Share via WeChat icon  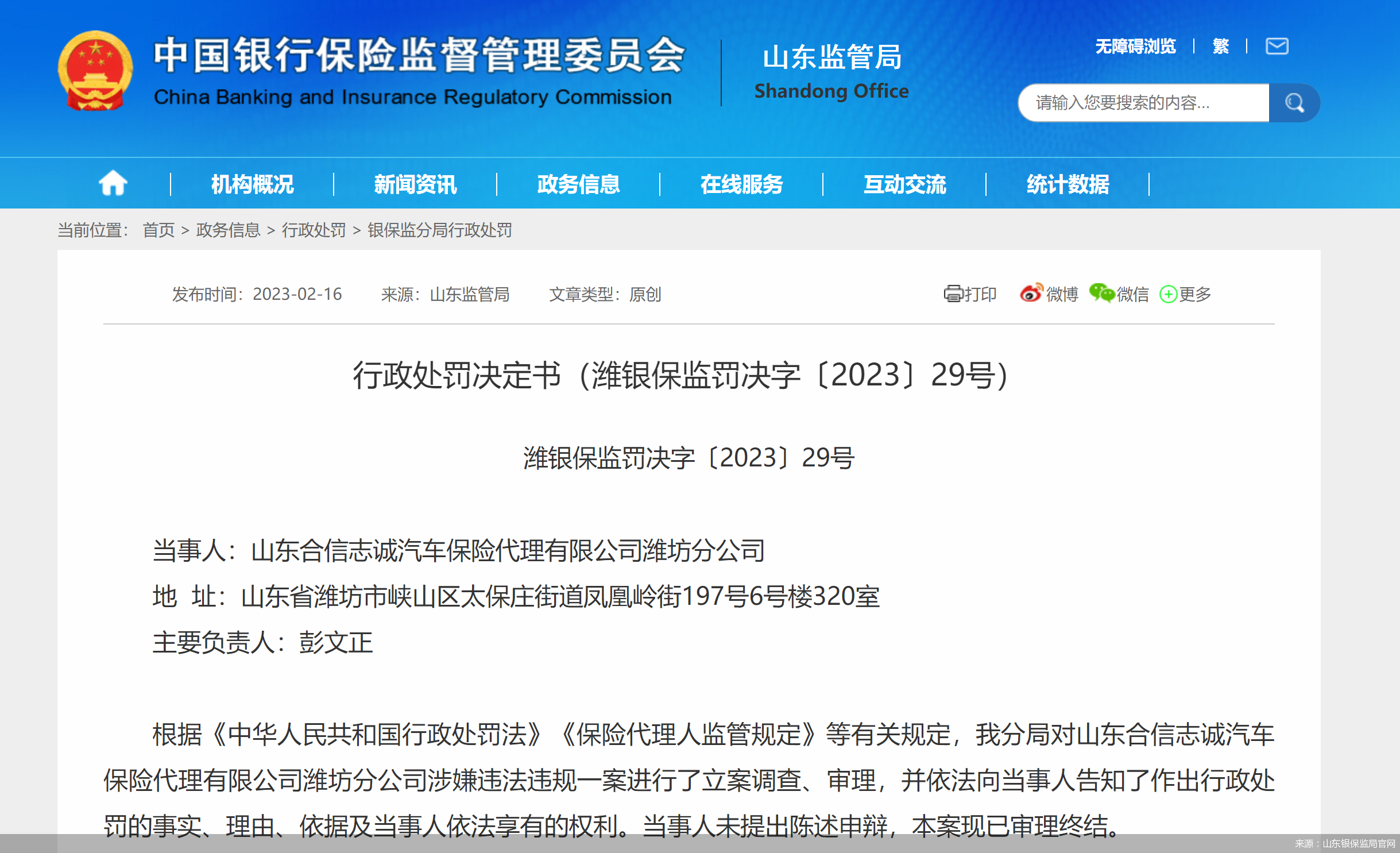(x=1101, y=293)
